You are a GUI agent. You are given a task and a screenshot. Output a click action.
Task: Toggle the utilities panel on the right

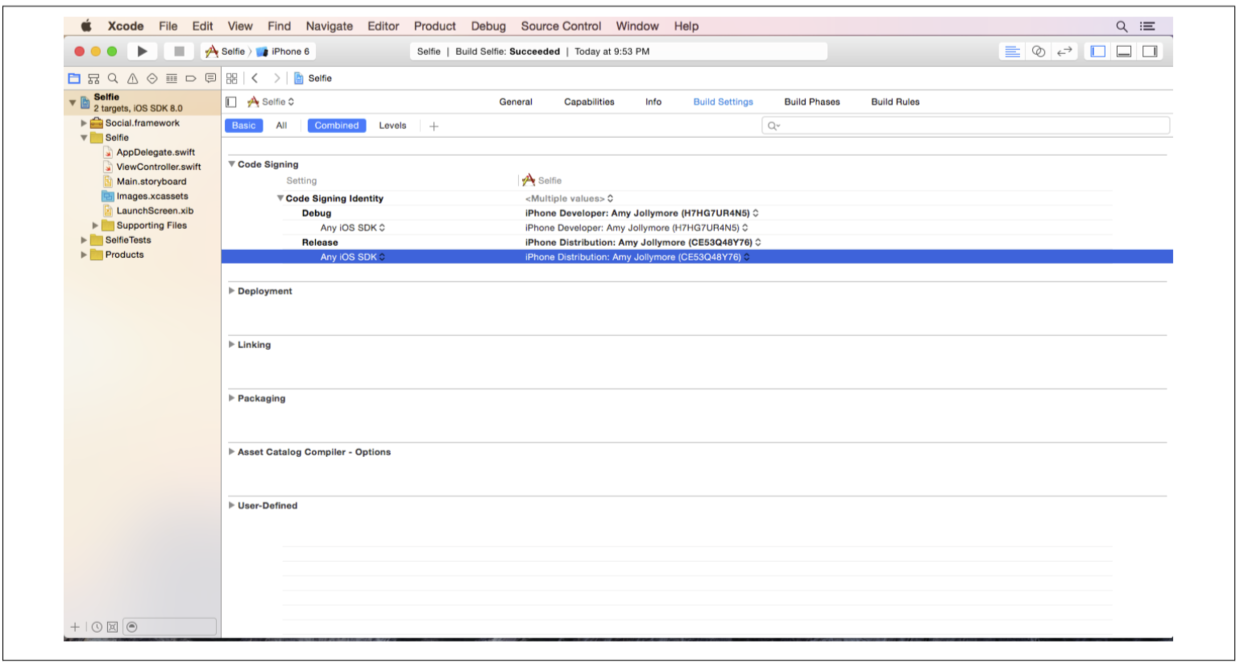tap(1150, 51)
